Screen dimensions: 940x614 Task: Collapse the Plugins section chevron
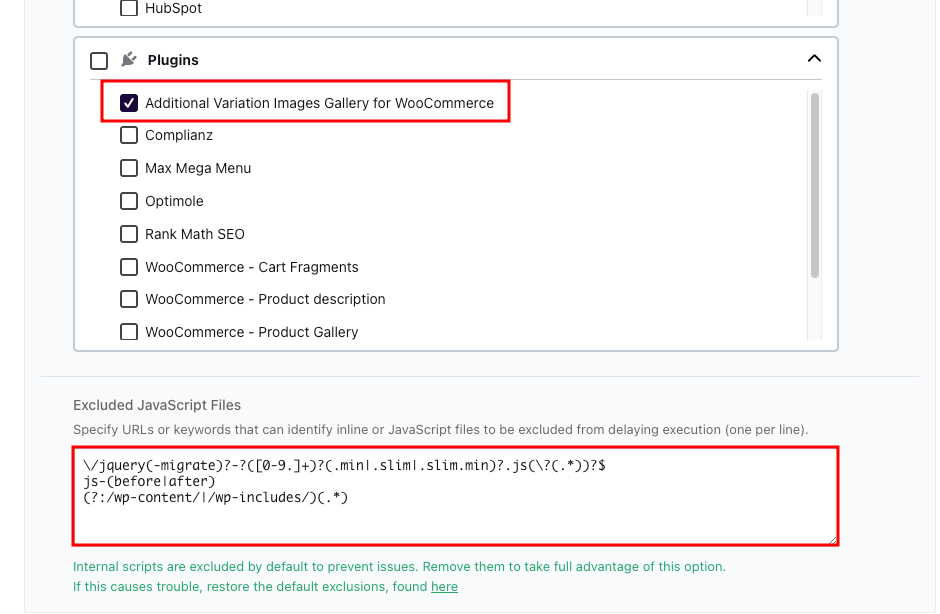pos(814,58)
